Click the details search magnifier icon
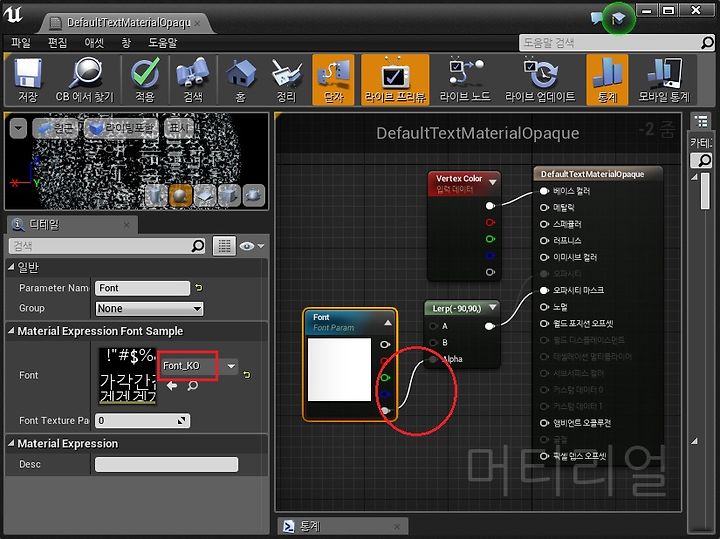 click(197, 246)
